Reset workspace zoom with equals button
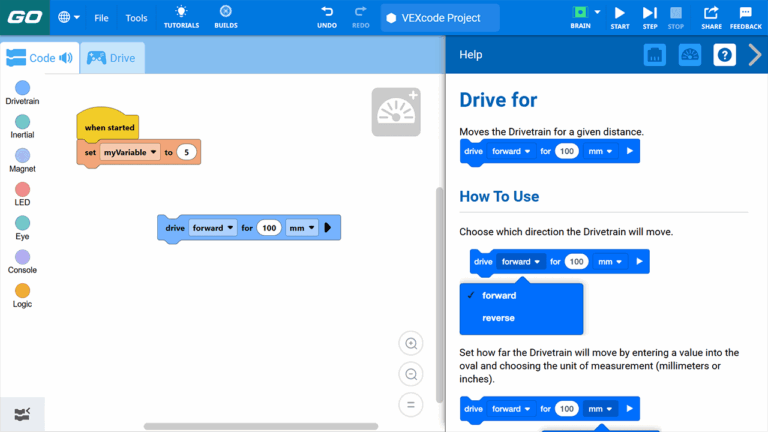768x432 pixels. (411, 405)
